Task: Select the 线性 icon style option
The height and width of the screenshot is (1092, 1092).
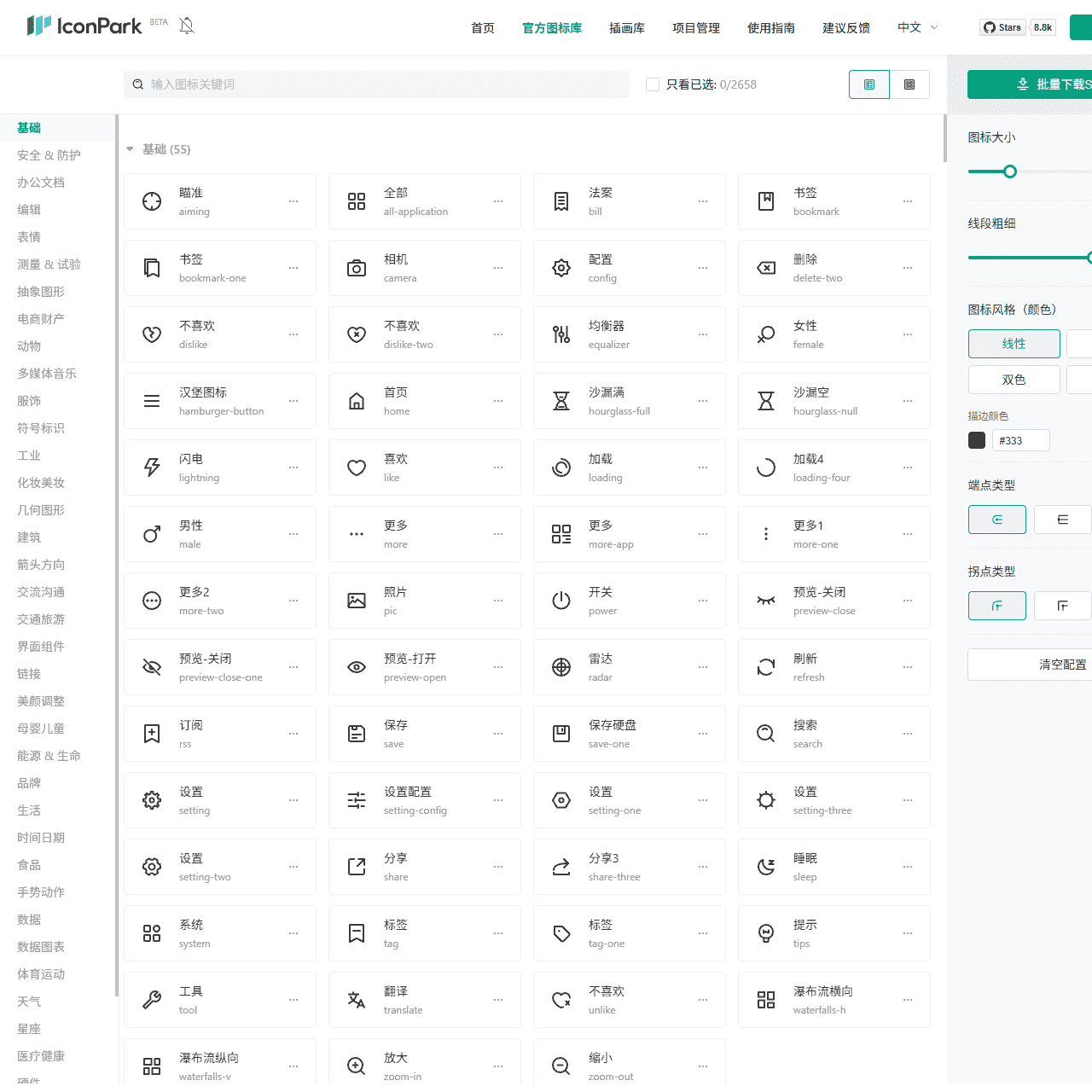Action: pyautogui.click(x=1014, y=344)
